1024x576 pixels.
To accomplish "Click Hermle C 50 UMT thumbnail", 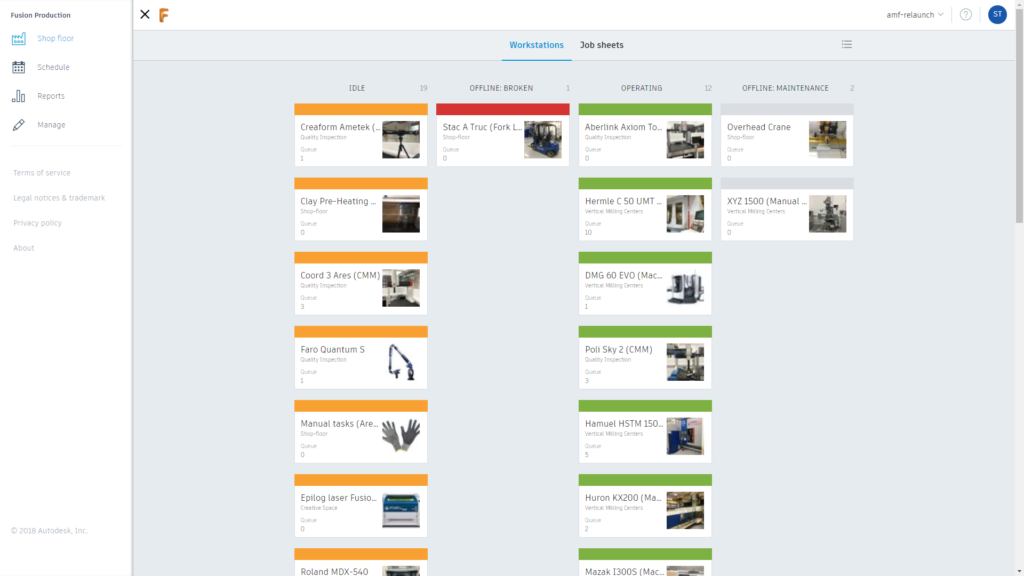I will pyautogui.click(x=685, y=214).
